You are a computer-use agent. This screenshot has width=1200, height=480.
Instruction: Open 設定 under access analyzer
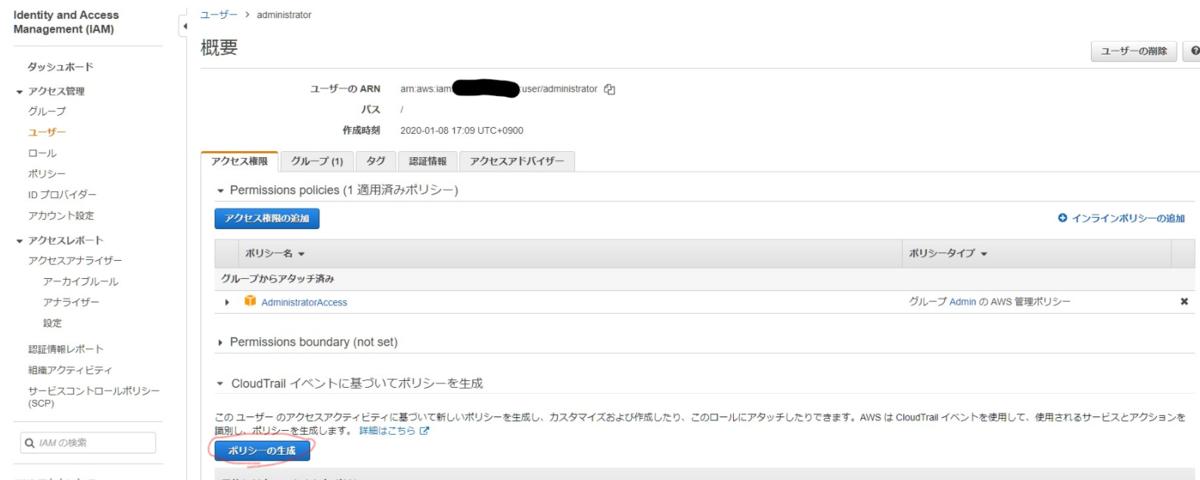click(52, 323)
